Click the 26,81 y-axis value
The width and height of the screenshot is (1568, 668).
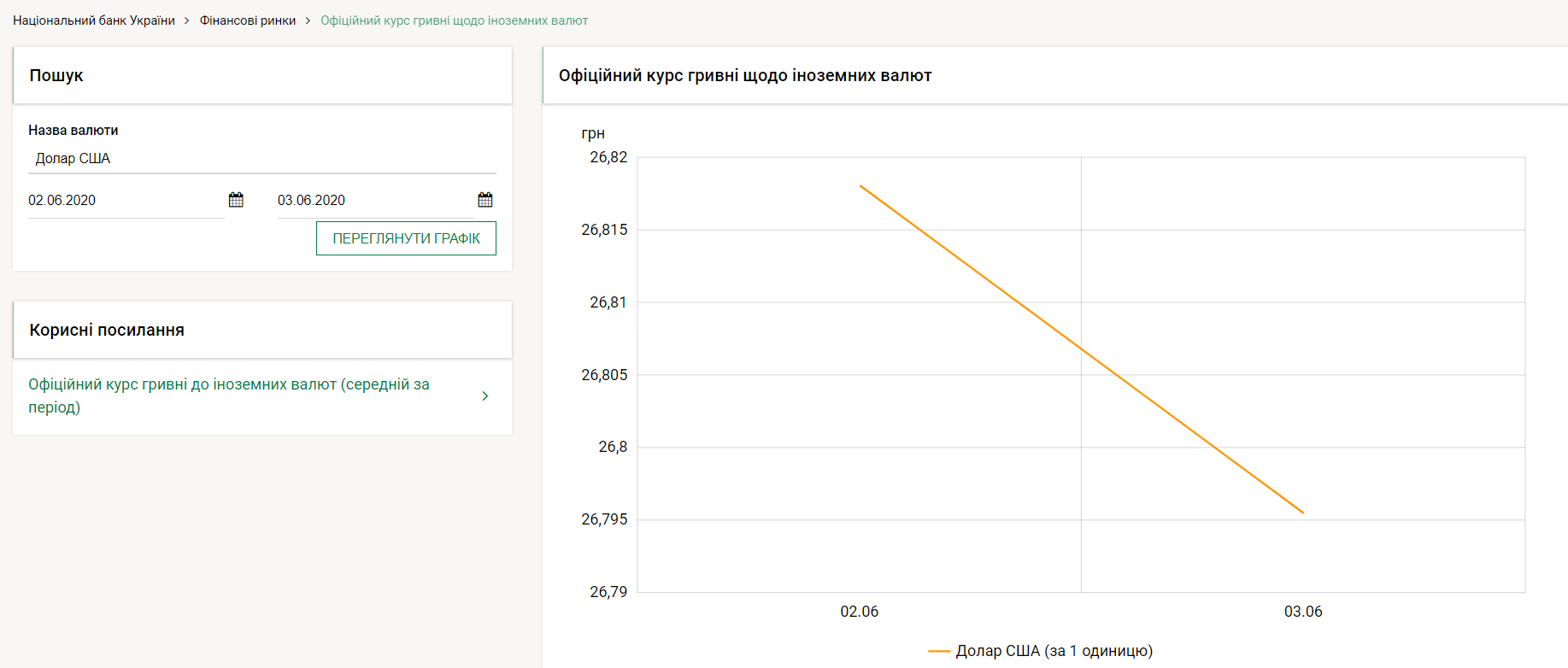coord(608,302)
